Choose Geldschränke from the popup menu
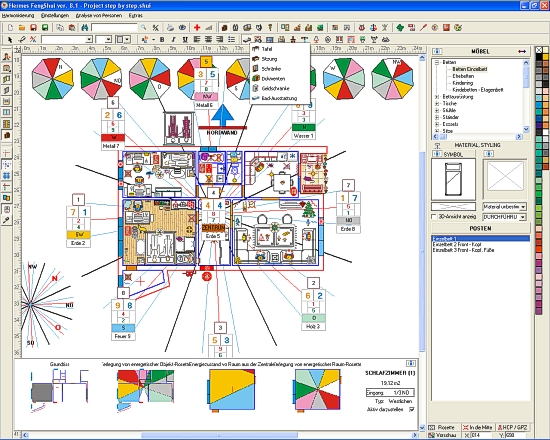 [275, 88]
